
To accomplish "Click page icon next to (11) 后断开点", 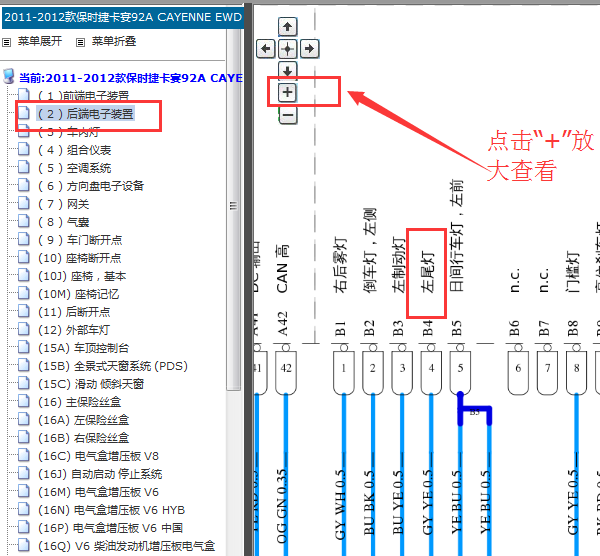I will [24, 310].
